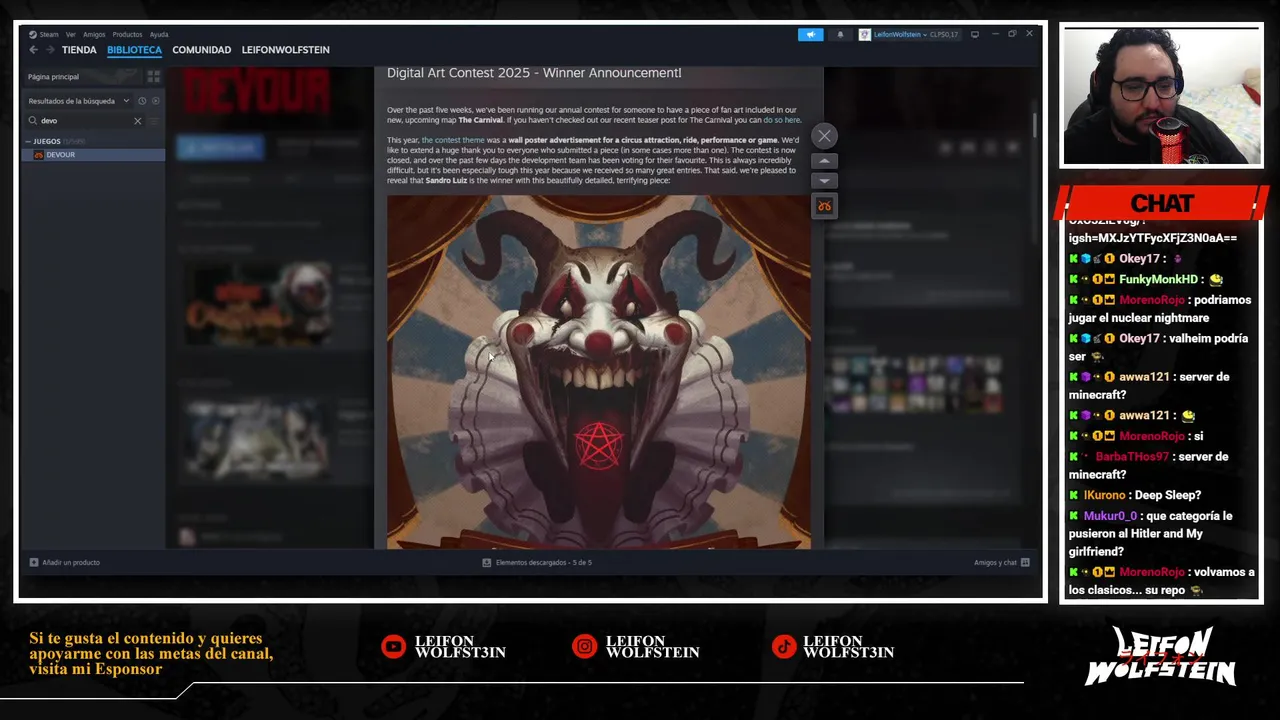Open the 'do so here' link
1280x720 pixels.
782,120
